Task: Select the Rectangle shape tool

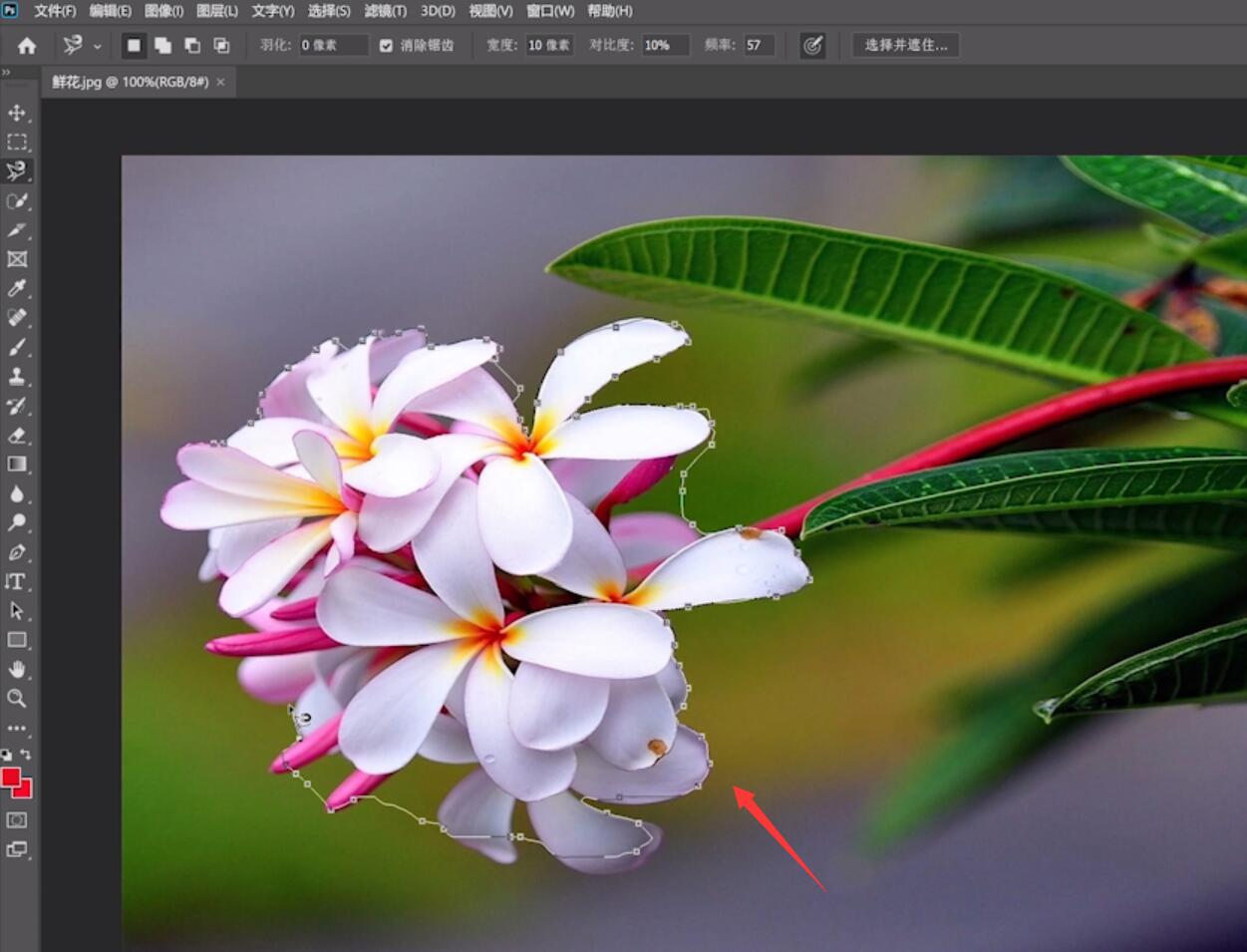Action: click(17, 640)
